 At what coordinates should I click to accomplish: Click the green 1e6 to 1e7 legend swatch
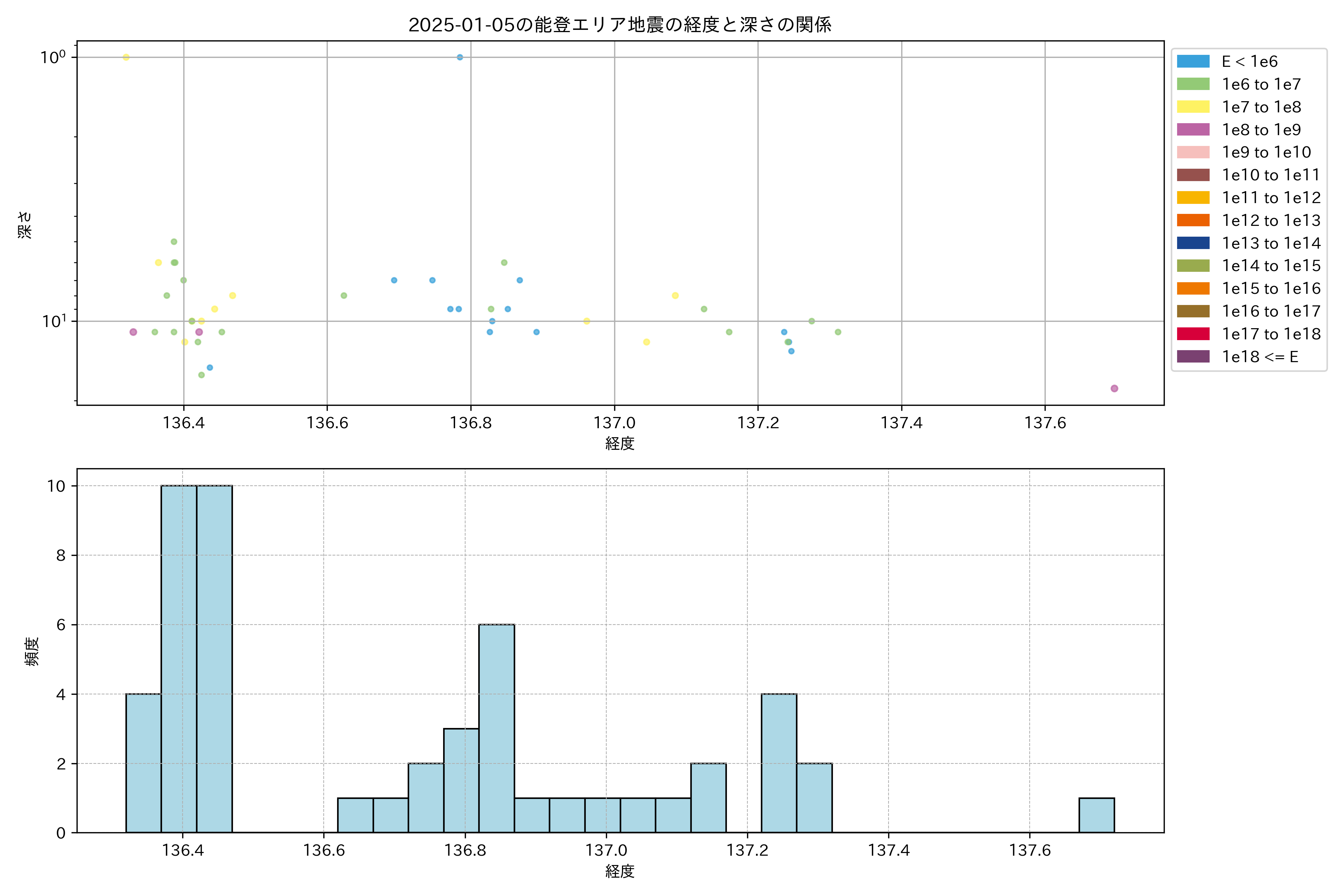click(1193, 84)
